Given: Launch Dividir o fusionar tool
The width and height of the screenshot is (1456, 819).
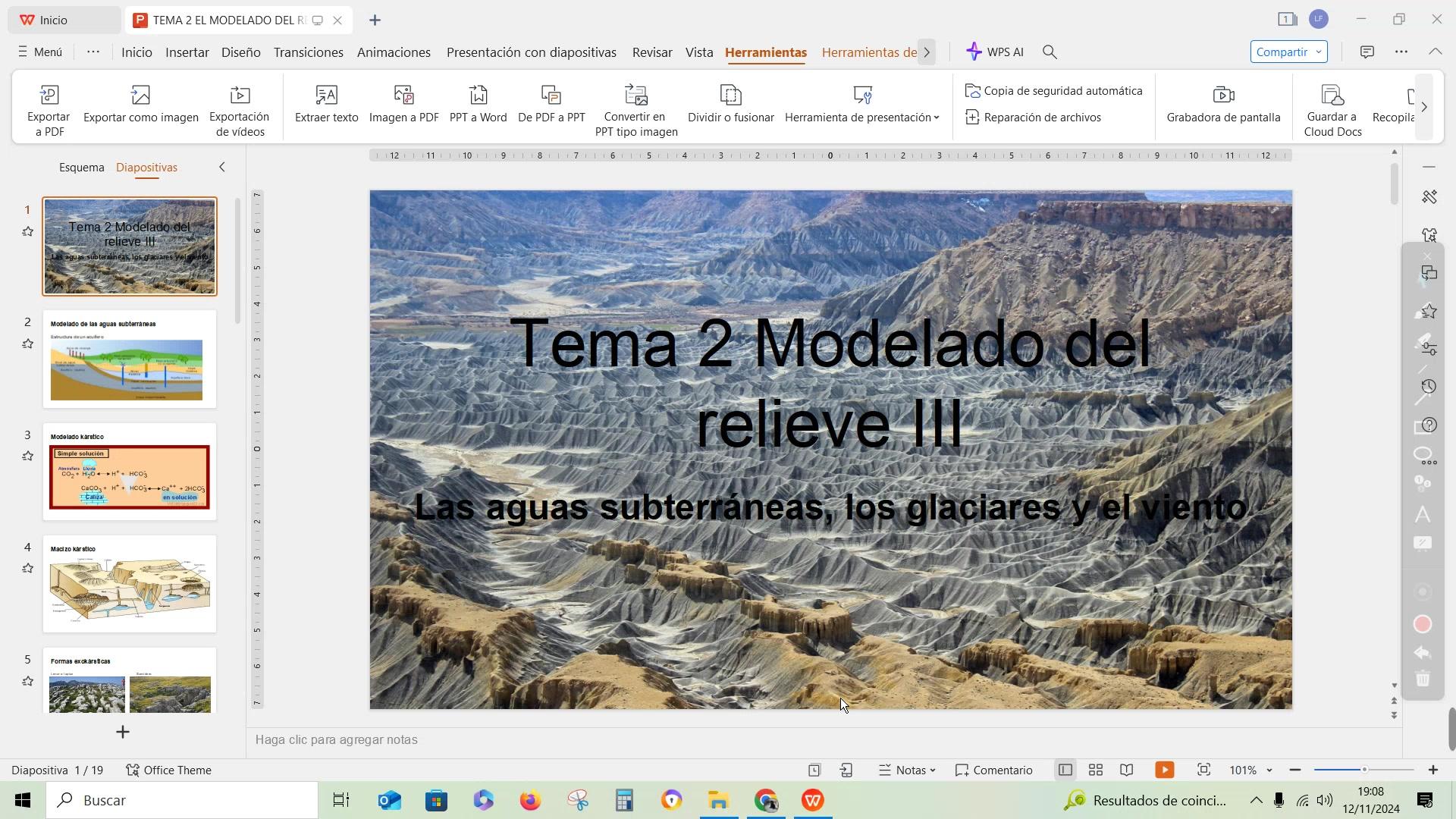Looking at the screenshot, I should coord(730,104).
